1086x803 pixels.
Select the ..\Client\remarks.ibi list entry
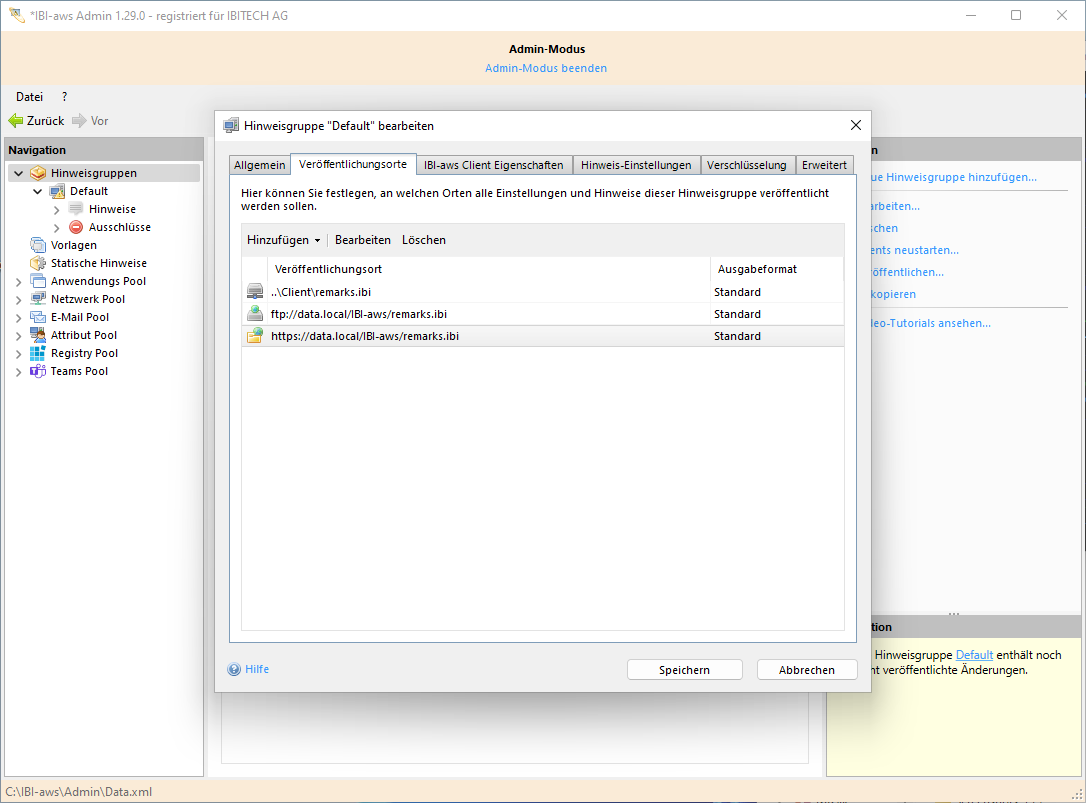[321, 292]
